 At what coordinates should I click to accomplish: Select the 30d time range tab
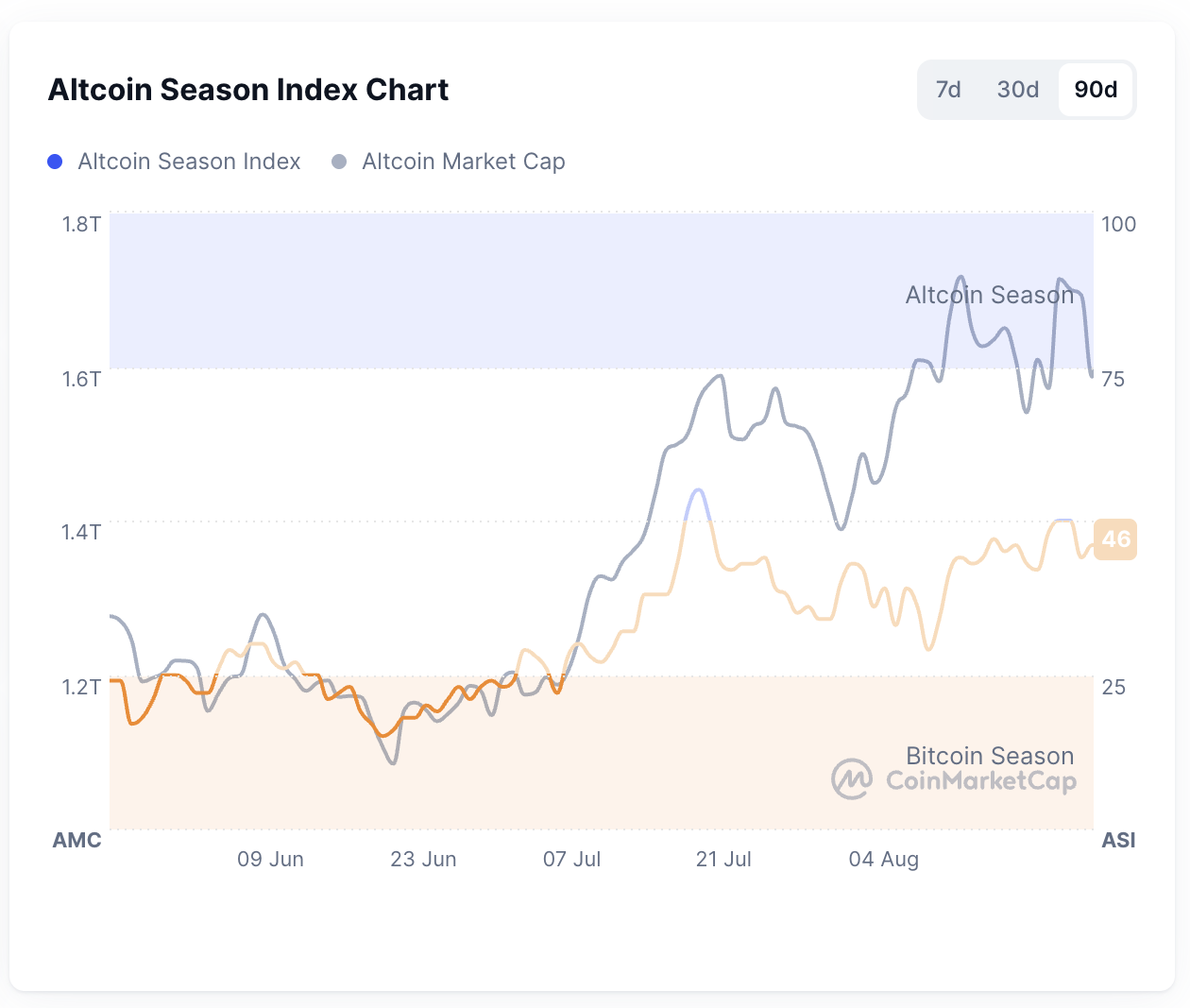pyautogui.click(x=1017, y=90)
